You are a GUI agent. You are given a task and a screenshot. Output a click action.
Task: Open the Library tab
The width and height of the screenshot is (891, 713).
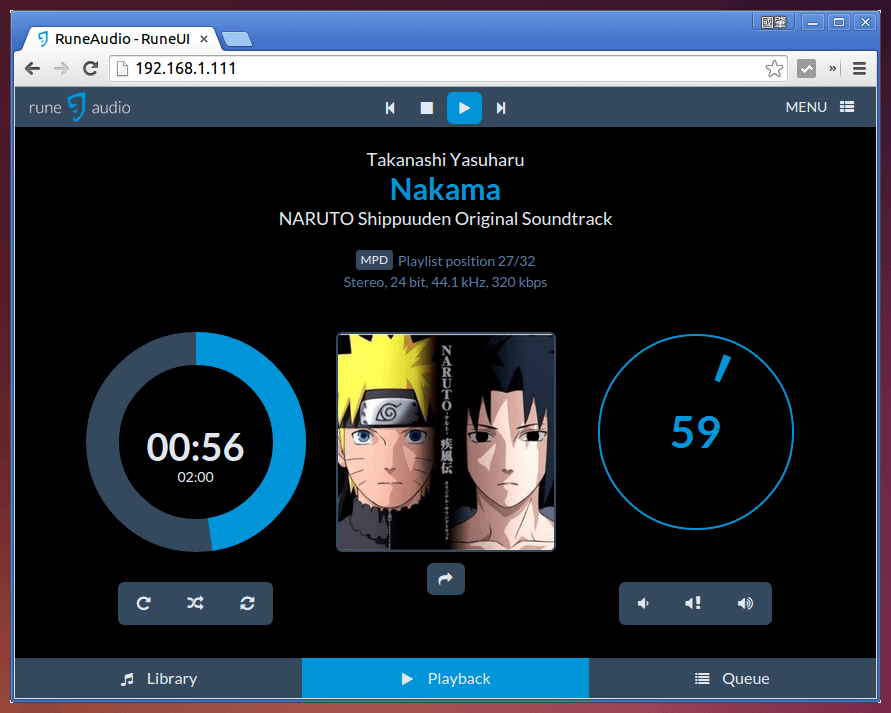coord(158,678)
